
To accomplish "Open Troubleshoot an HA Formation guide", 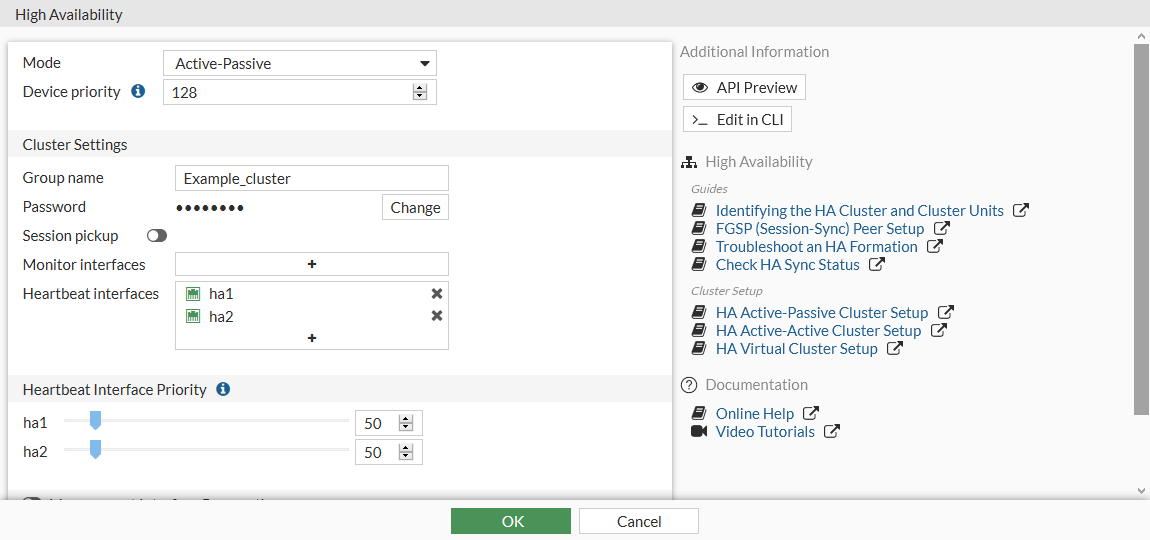I will (816, 247).
